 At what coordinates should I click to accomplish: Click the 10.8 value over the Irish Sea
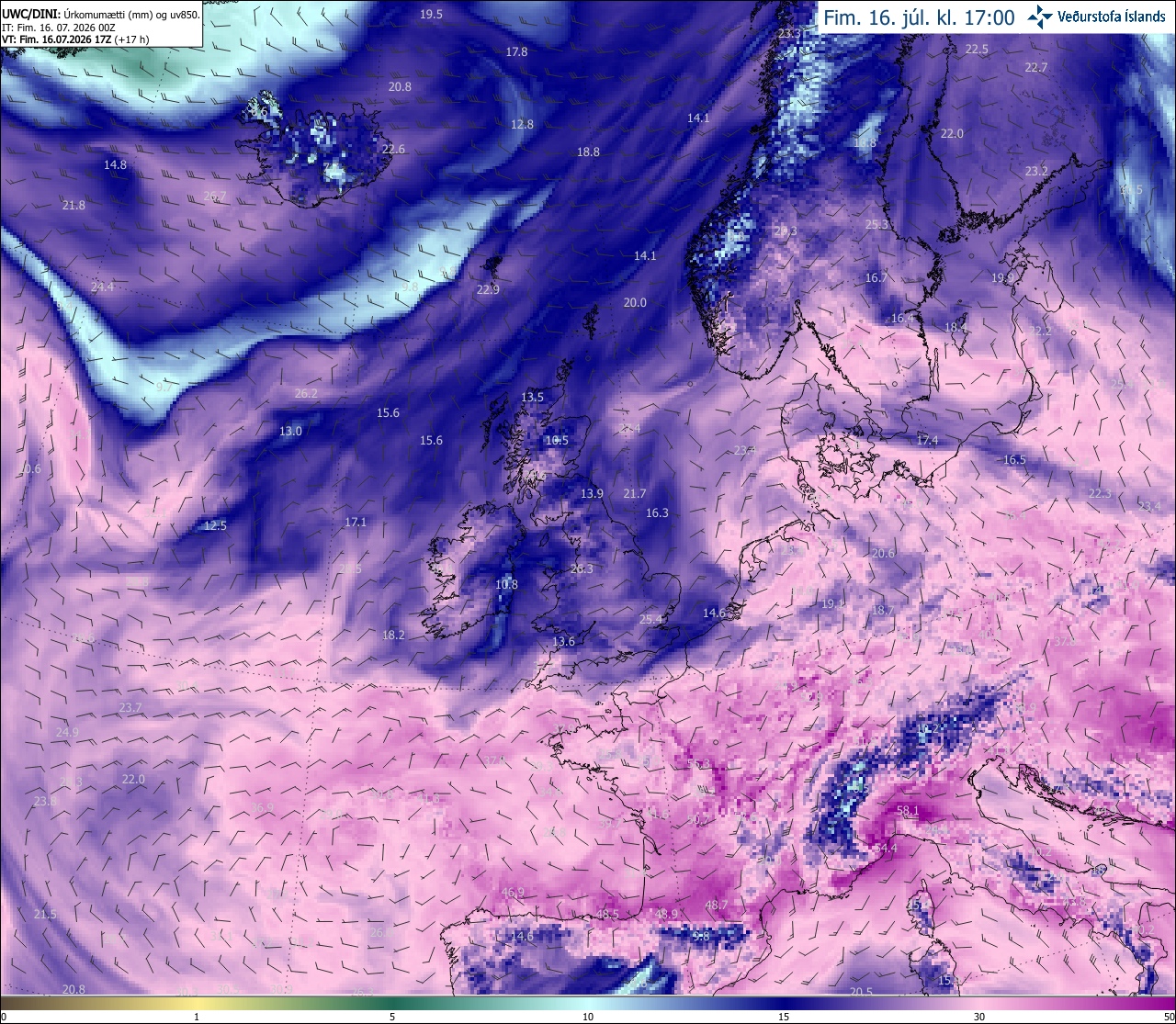(x=506, y=584)
